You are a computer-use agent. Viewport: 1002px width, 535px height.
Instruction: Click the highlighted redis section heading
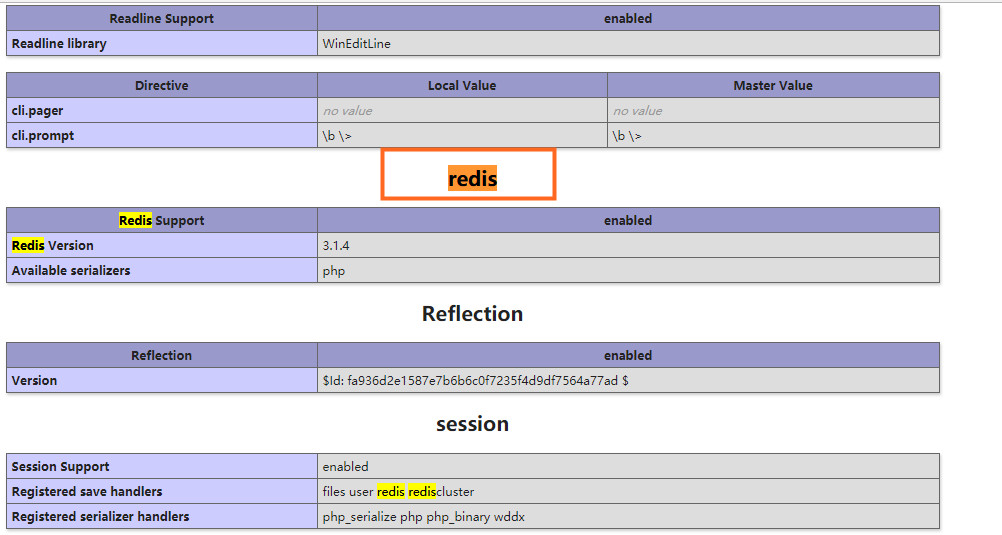472,179
